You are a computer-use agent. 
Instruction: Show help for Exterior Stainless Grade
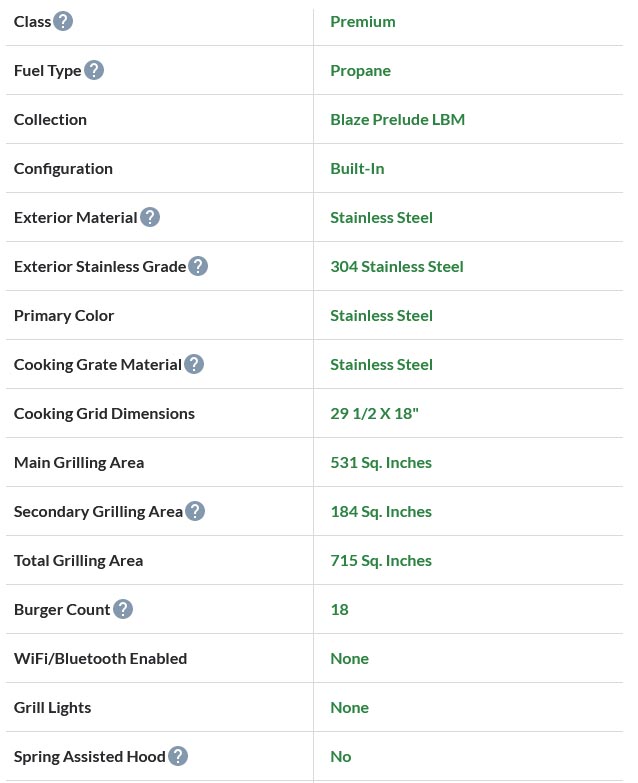(198, 266)
